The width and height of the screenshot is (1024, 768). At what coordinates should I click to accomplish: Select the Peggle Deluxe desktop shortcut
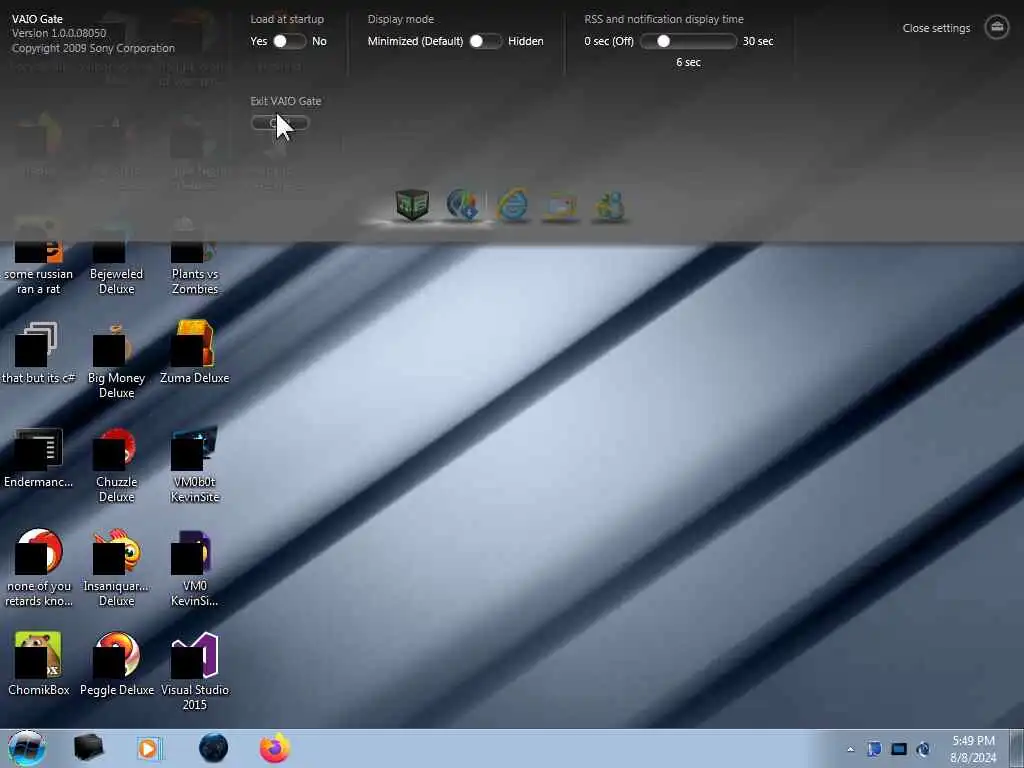point(116,664)
